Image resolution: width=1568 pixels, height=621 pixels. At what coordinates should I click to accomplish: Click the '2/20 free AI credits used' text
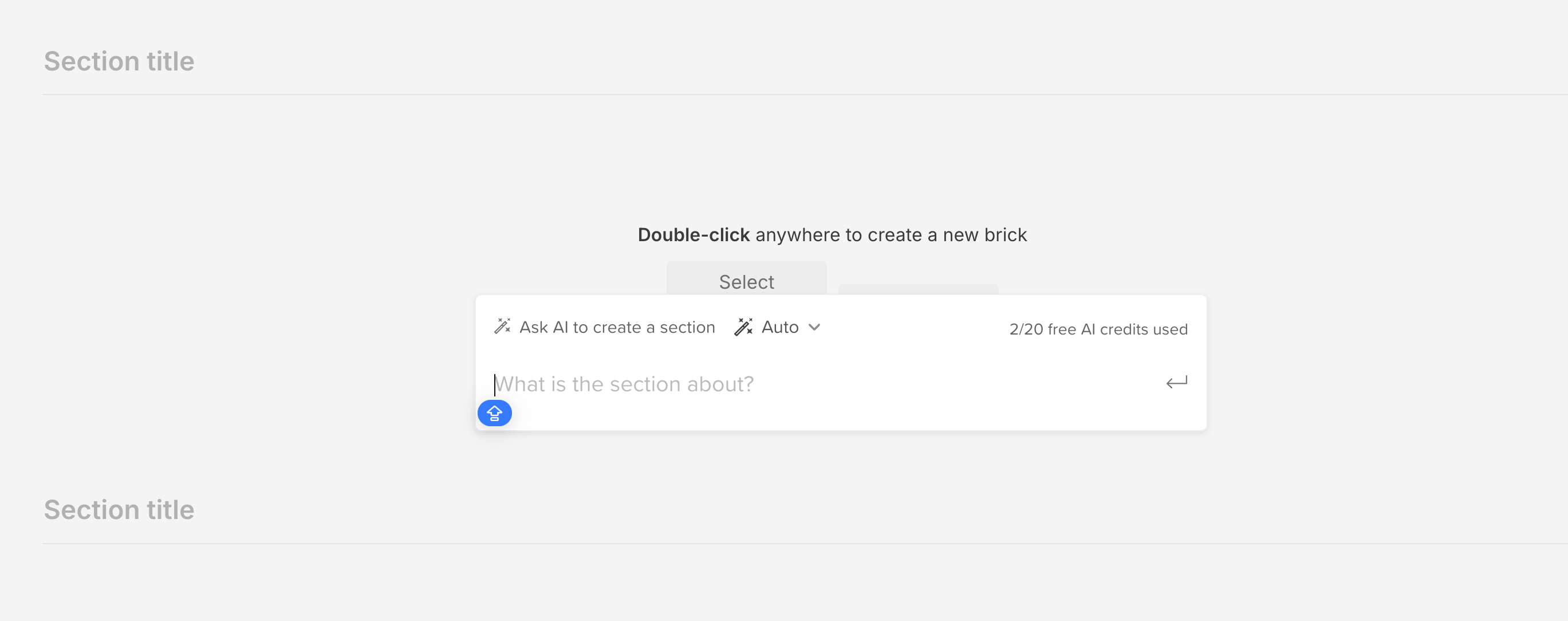coord(1098,329)
